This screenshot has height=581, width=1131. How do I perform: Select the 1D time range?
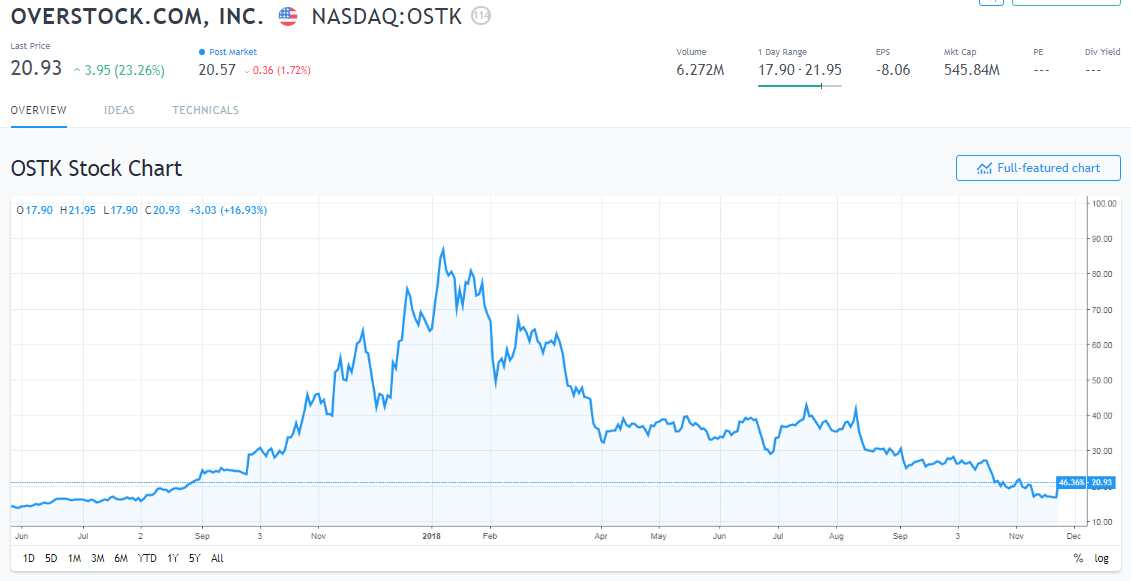coord(29,558)
